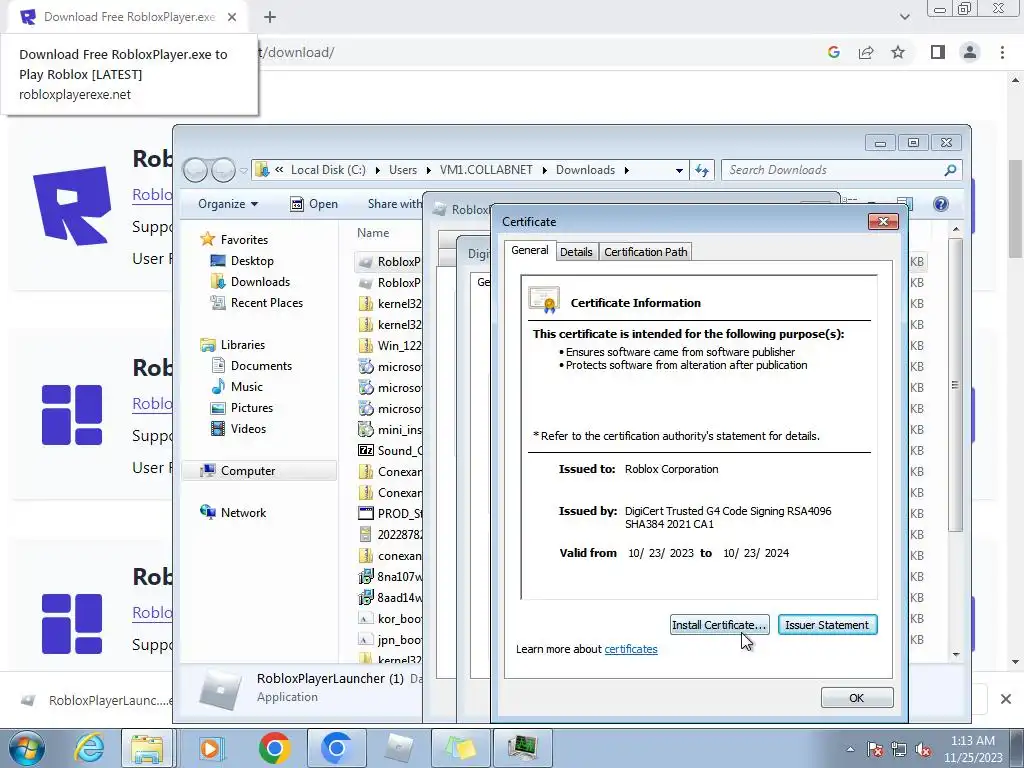Viewport: 1024px width, 768px height.
Task: Select Downloads in the Favorites list
Action: pyautogui.click(x=259, y=281)
